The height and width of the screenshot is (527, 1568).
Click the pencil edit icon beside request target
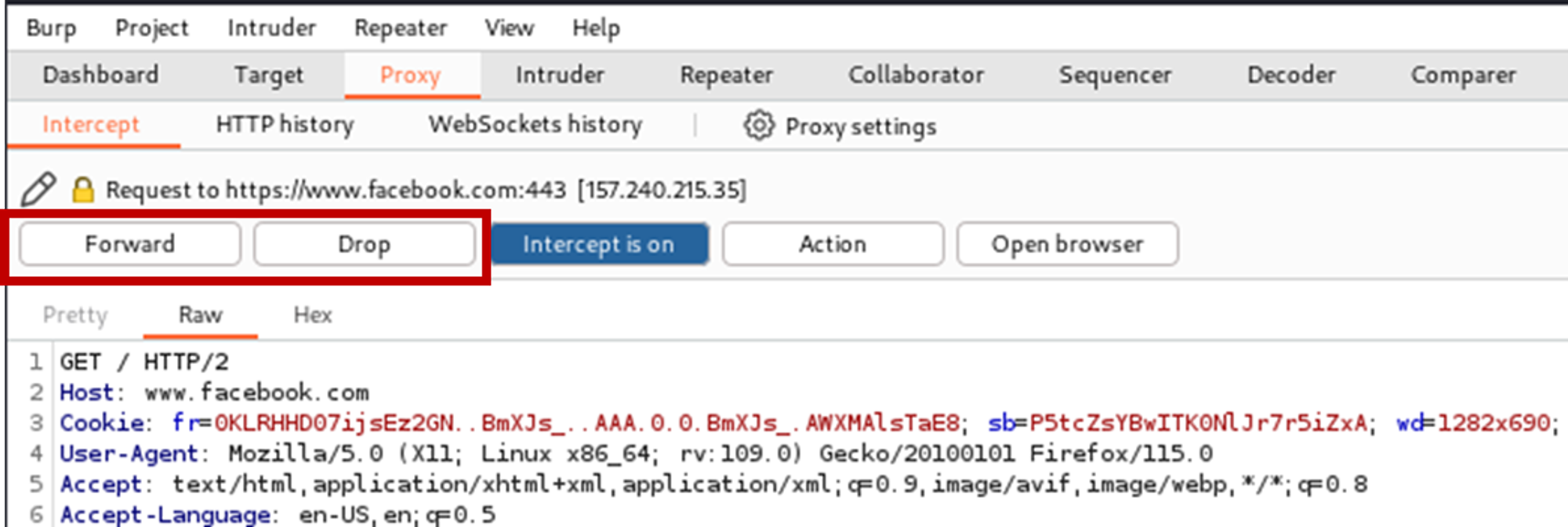38,190
